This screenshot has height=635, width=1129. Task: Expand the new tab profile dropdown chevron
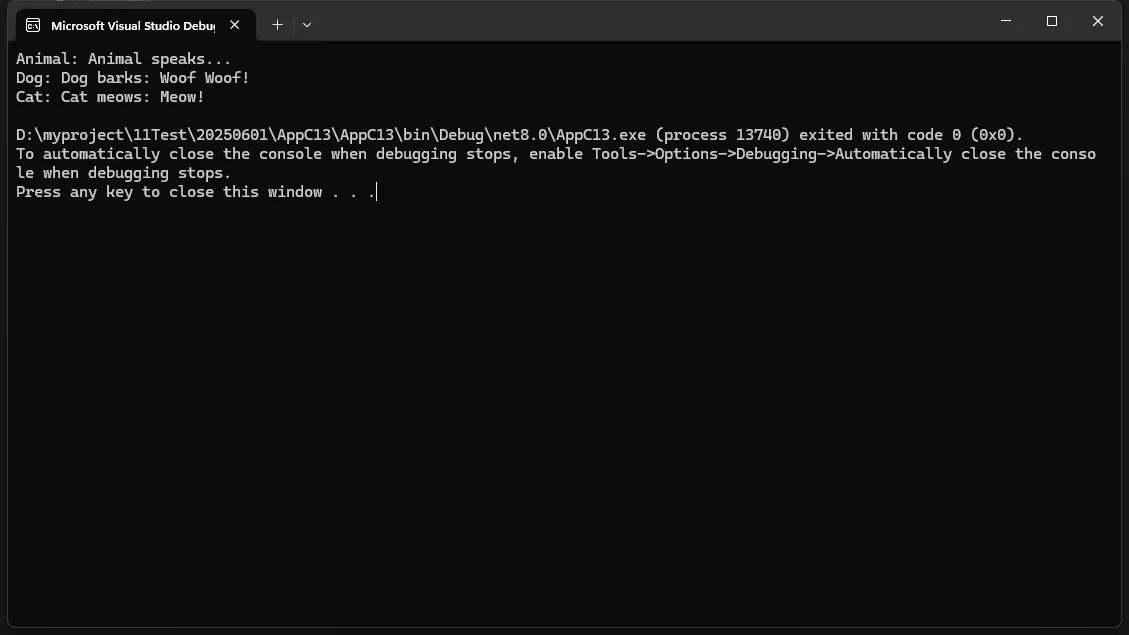click(307, 25)
